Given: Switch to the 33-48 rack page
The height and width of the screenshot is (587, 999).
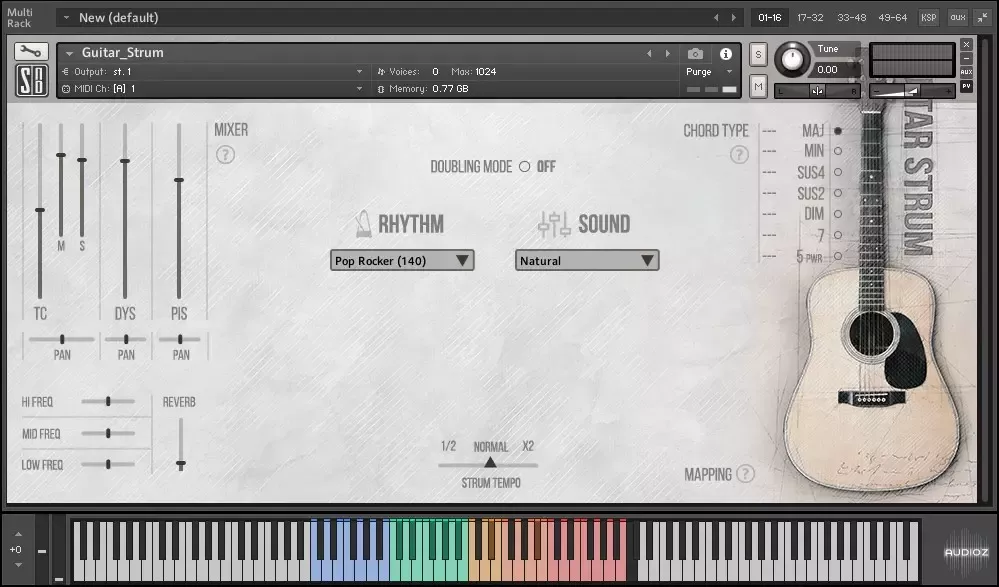Looking at the screenshot, I should (x=852, y=18).
